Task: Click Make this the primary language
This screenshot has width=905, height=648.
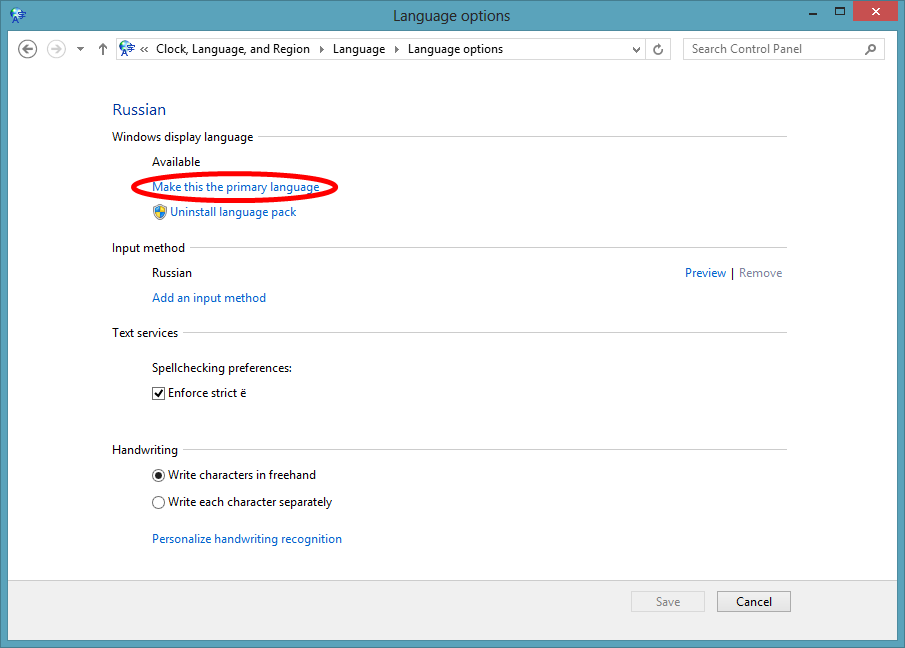Action: coord(235,187)
